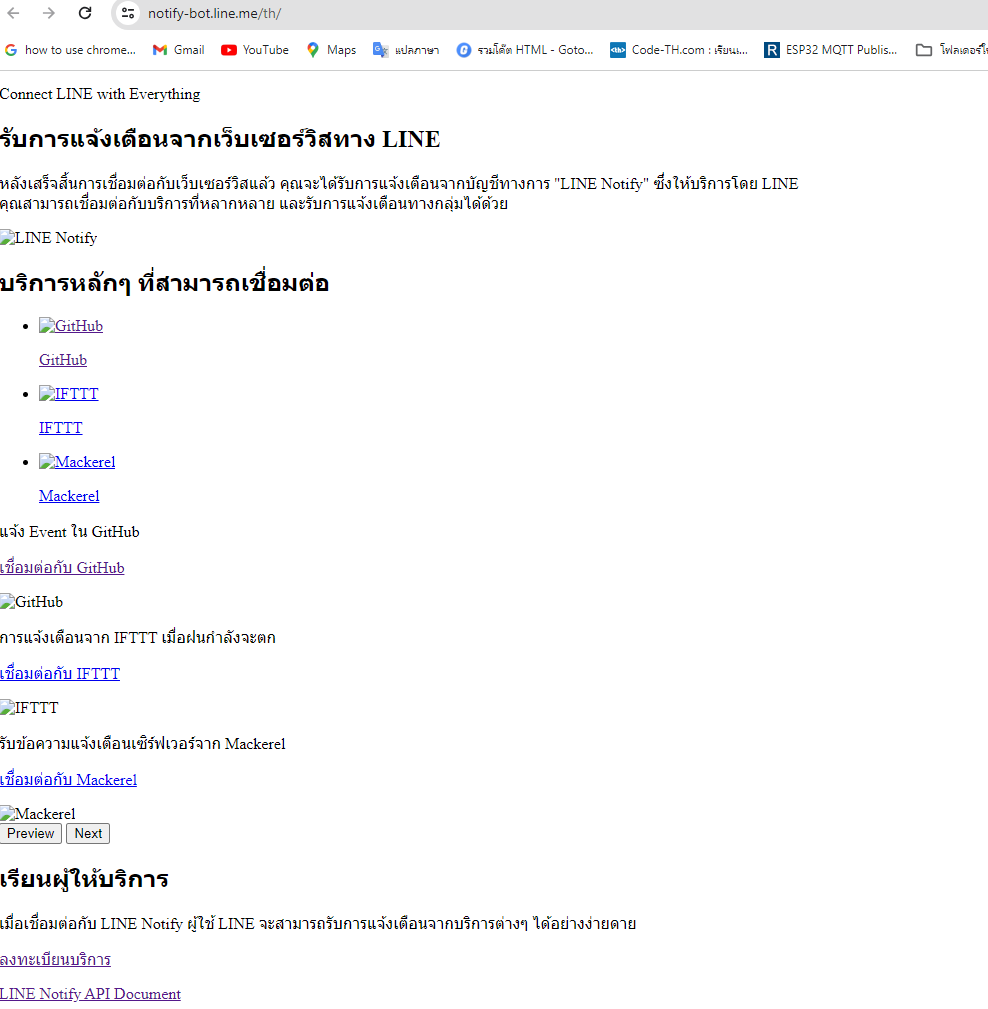Open the รวมโค้ด HTML - Goto bookmark
This screenshot has width=988, height=1009.
[525, 50]
